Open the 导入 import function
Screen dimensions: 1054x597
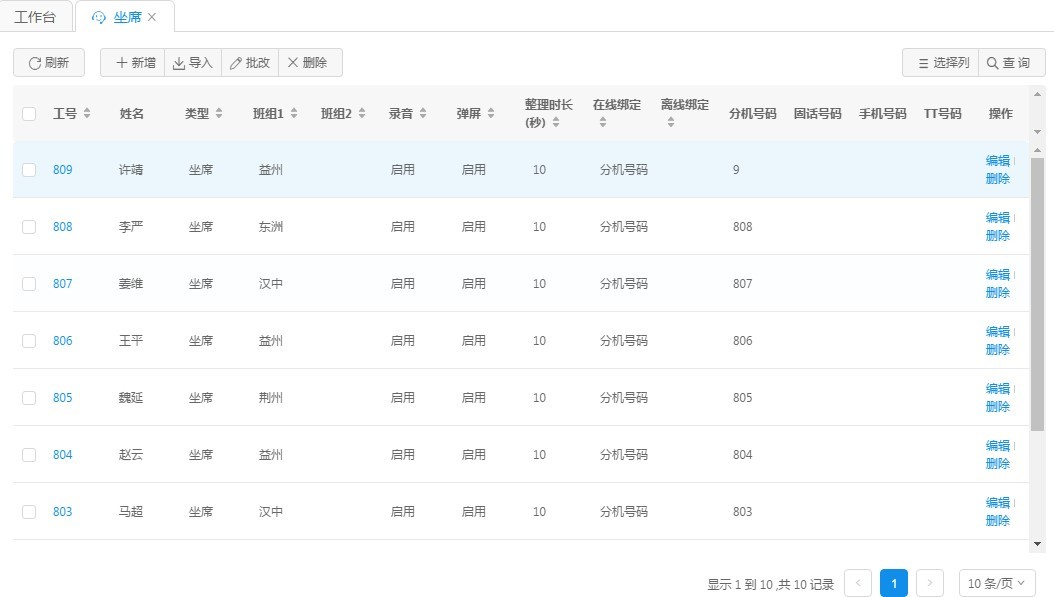point(193,63)
